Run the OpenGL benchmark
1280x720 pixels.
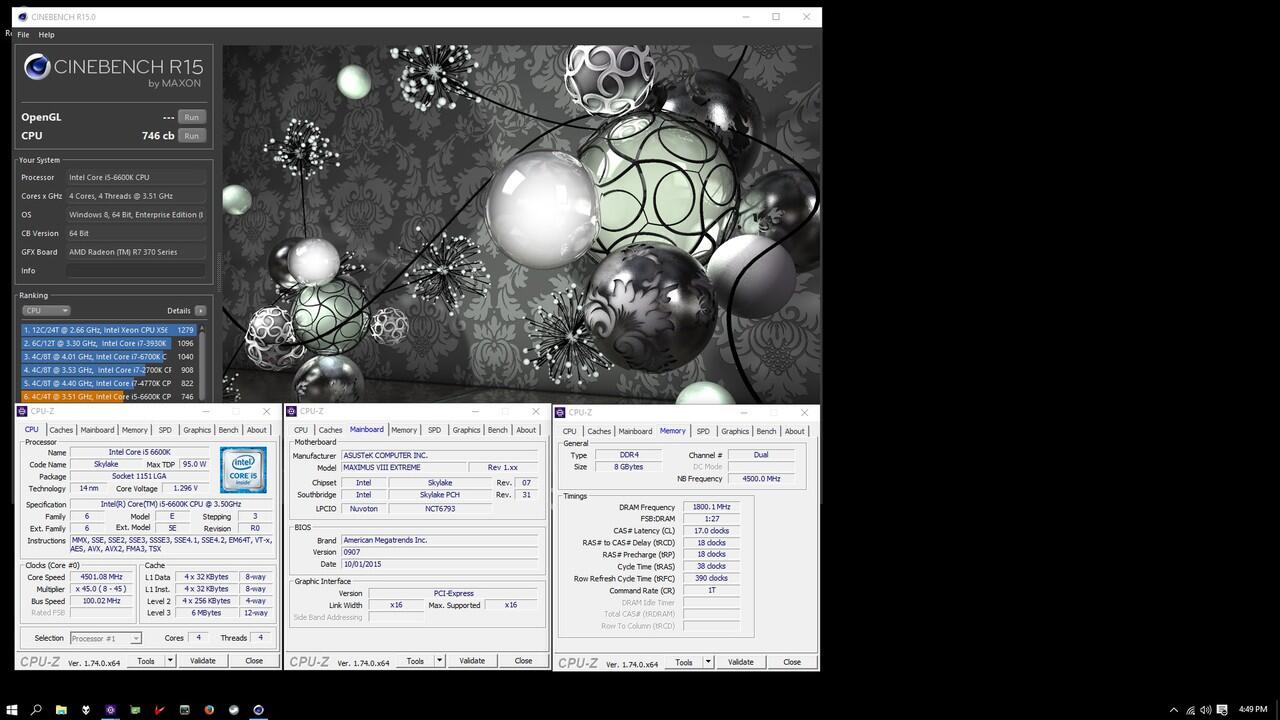pos(191,117)
